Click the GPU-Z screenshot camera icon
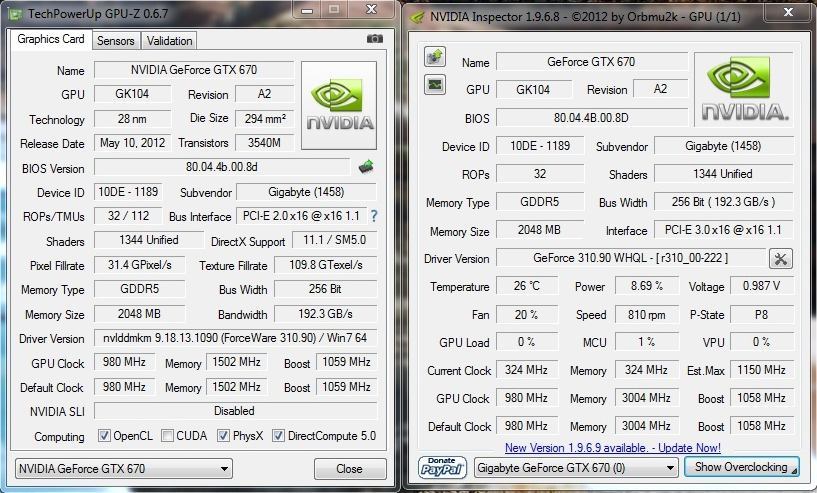This screenshot has width=817, height=493. (x=375, y=39)
